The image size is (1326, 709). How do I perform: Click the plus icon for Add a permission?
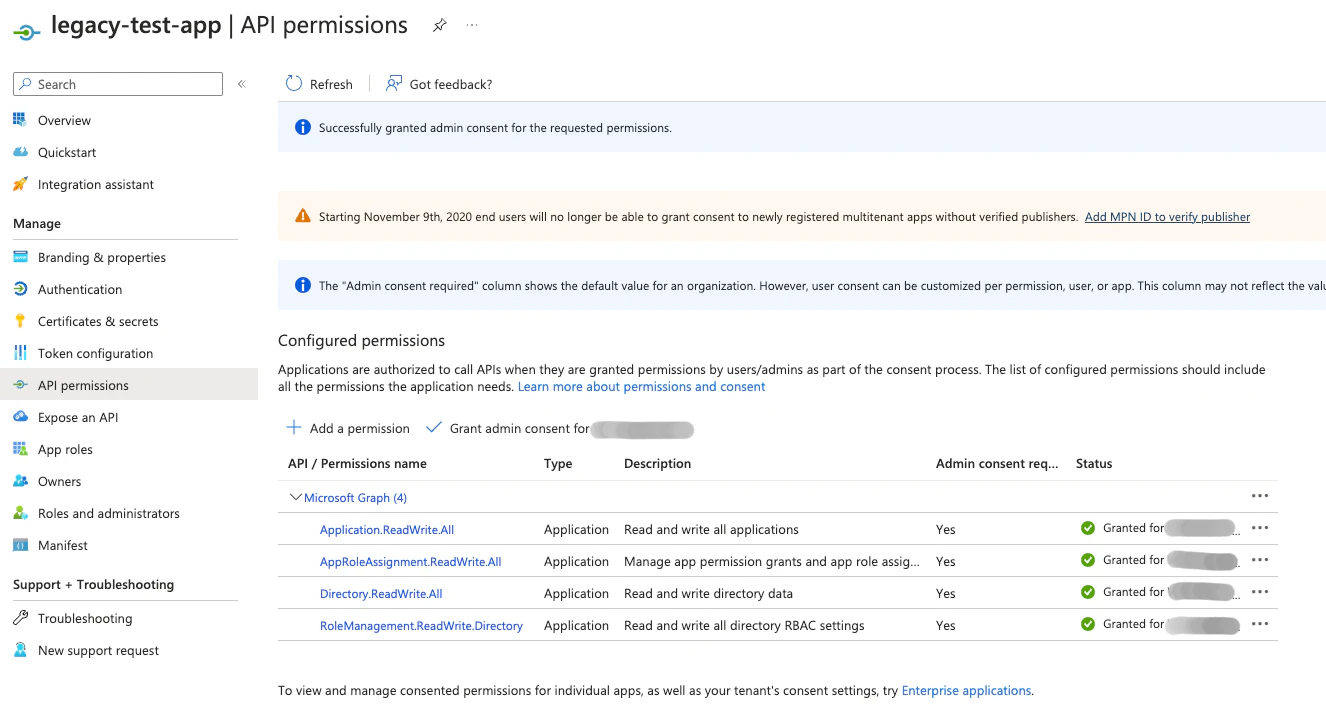point(294,428)
